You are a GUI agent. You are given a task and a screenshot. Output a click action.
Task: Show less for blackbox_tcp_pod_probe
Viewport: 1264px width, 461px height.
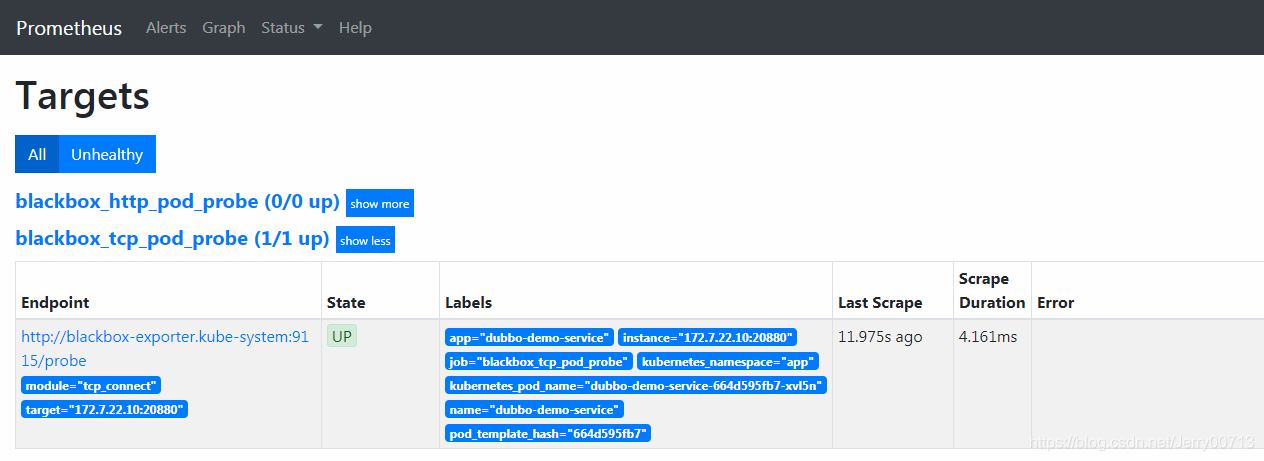click(365, 240)
